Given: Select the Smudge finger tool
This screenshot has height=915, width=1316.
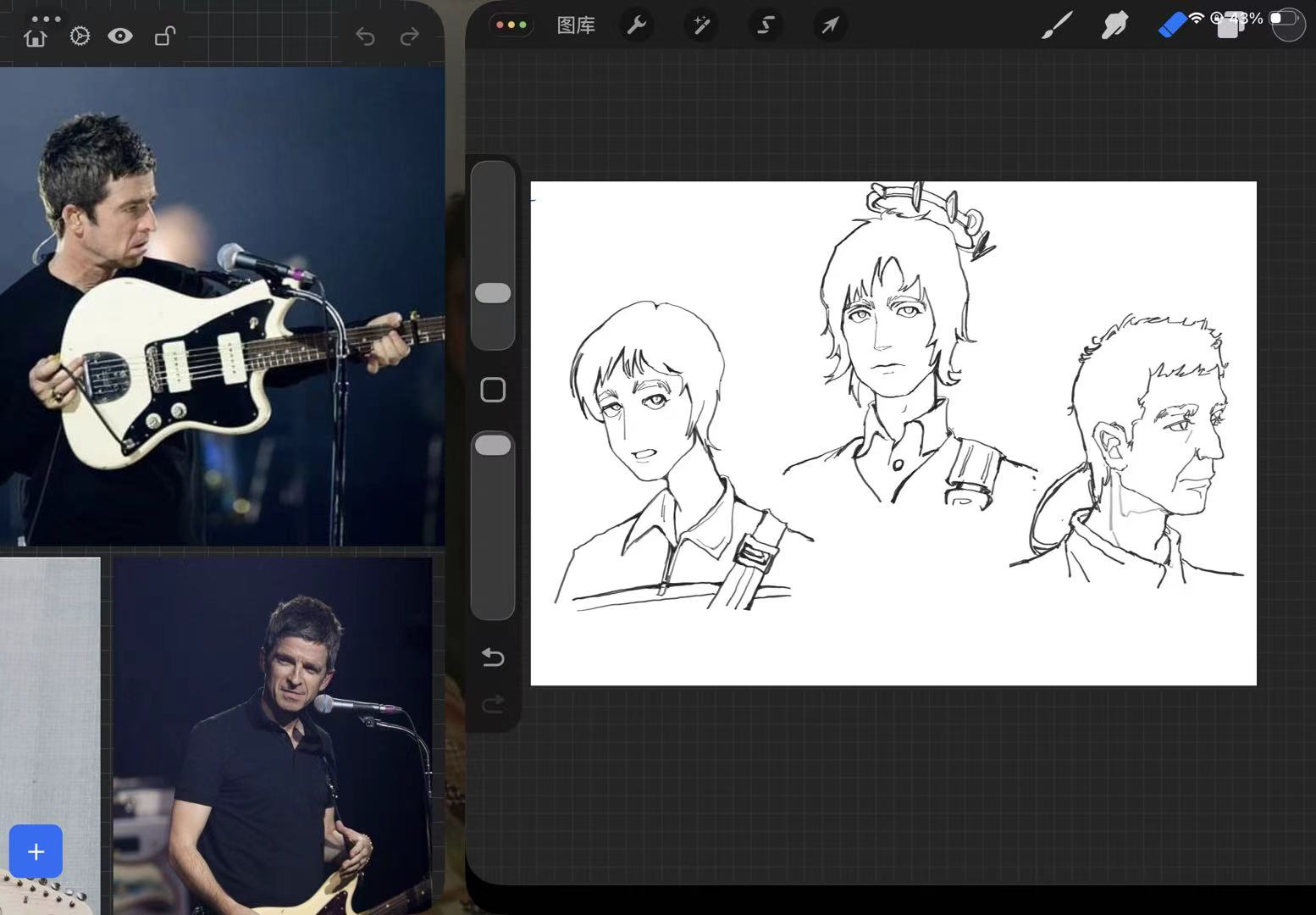Looking at the screenshot, I should coord(1114,25).
